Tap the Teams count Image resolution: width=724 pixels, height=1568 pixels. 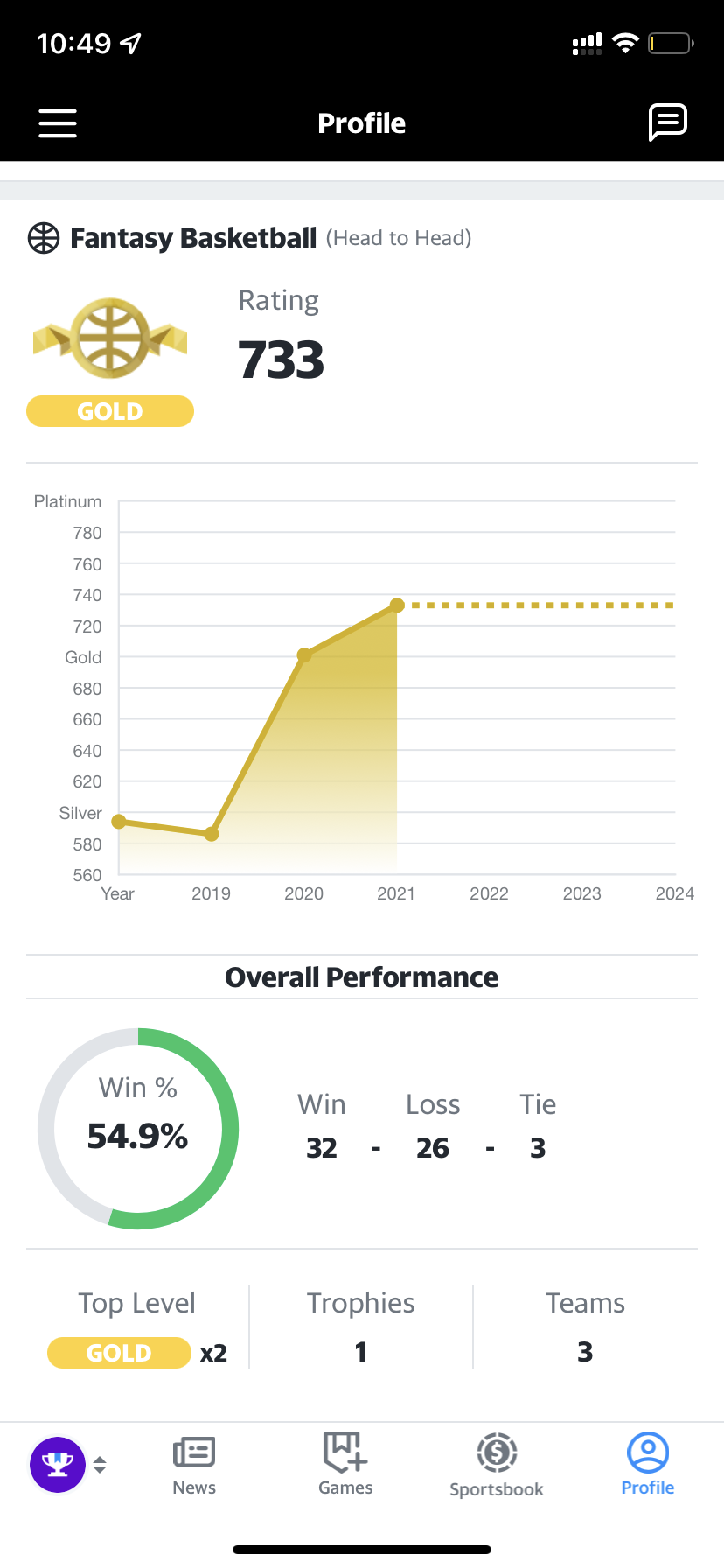(585, 1352)
